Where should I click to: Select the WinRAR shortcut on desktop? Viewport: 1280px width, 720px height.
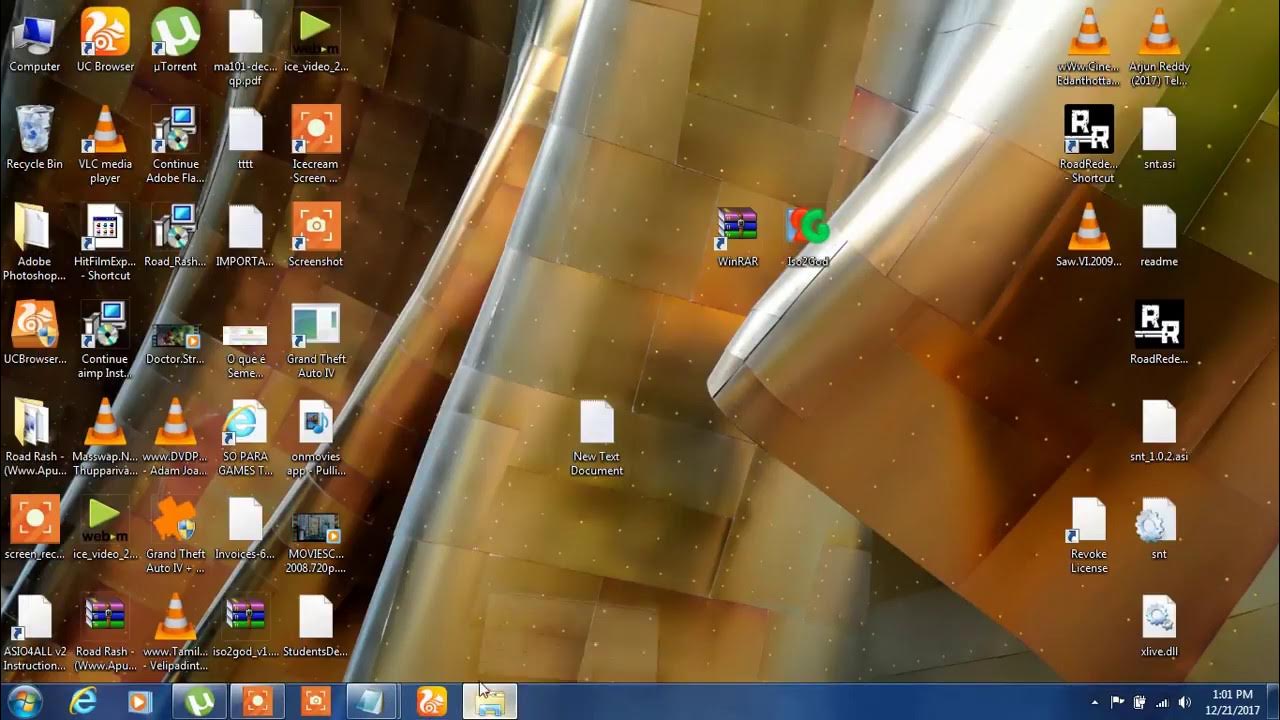(x=738, y=237)
